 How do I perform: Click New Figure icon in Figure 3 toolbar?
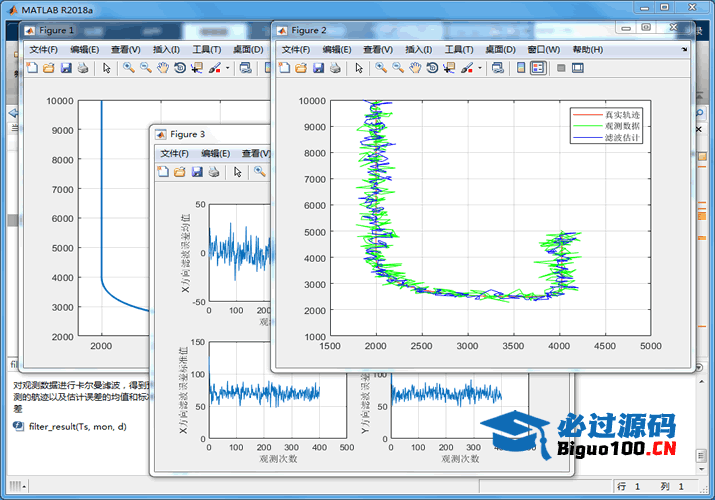pyautogui.click(x=163, y=172)
